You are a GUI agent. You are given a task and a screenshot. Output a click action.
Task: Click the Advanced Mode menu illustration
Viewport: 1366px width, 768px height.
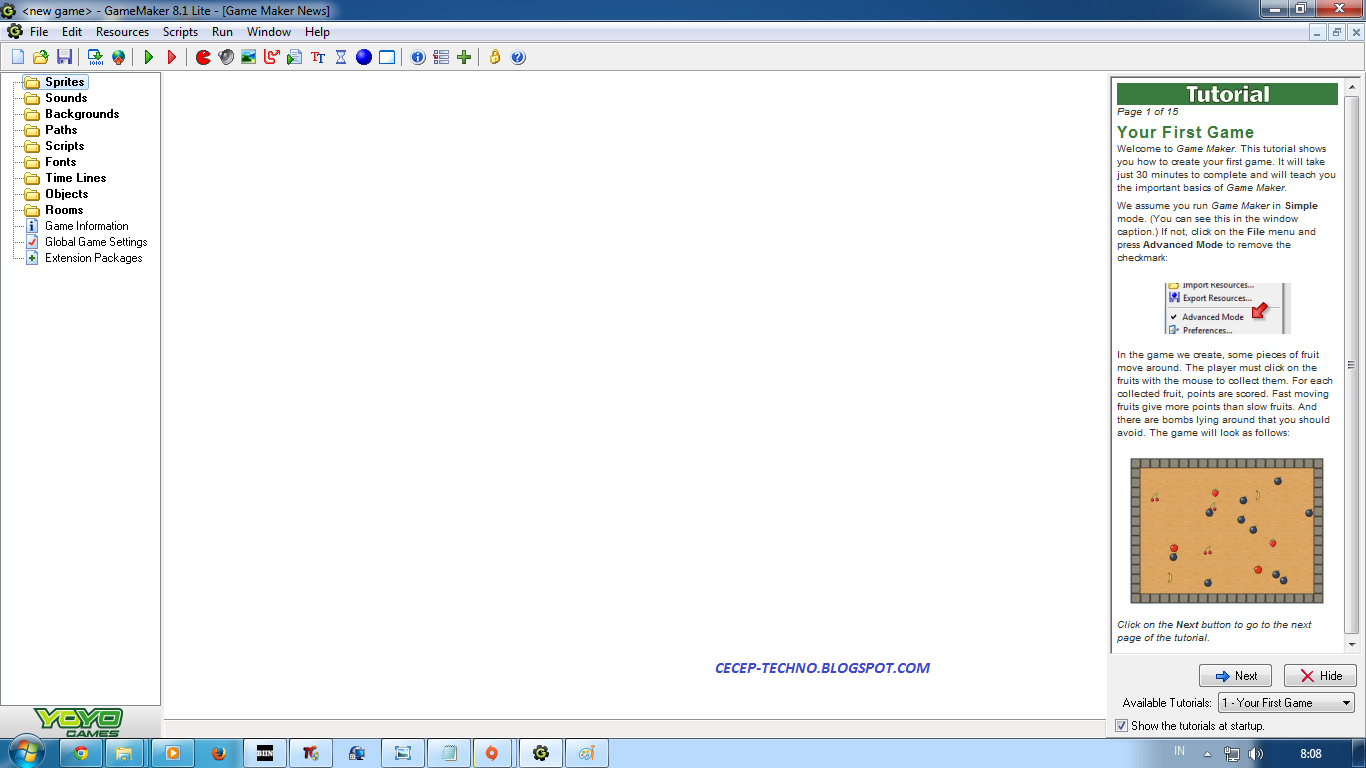[1228, 308]
